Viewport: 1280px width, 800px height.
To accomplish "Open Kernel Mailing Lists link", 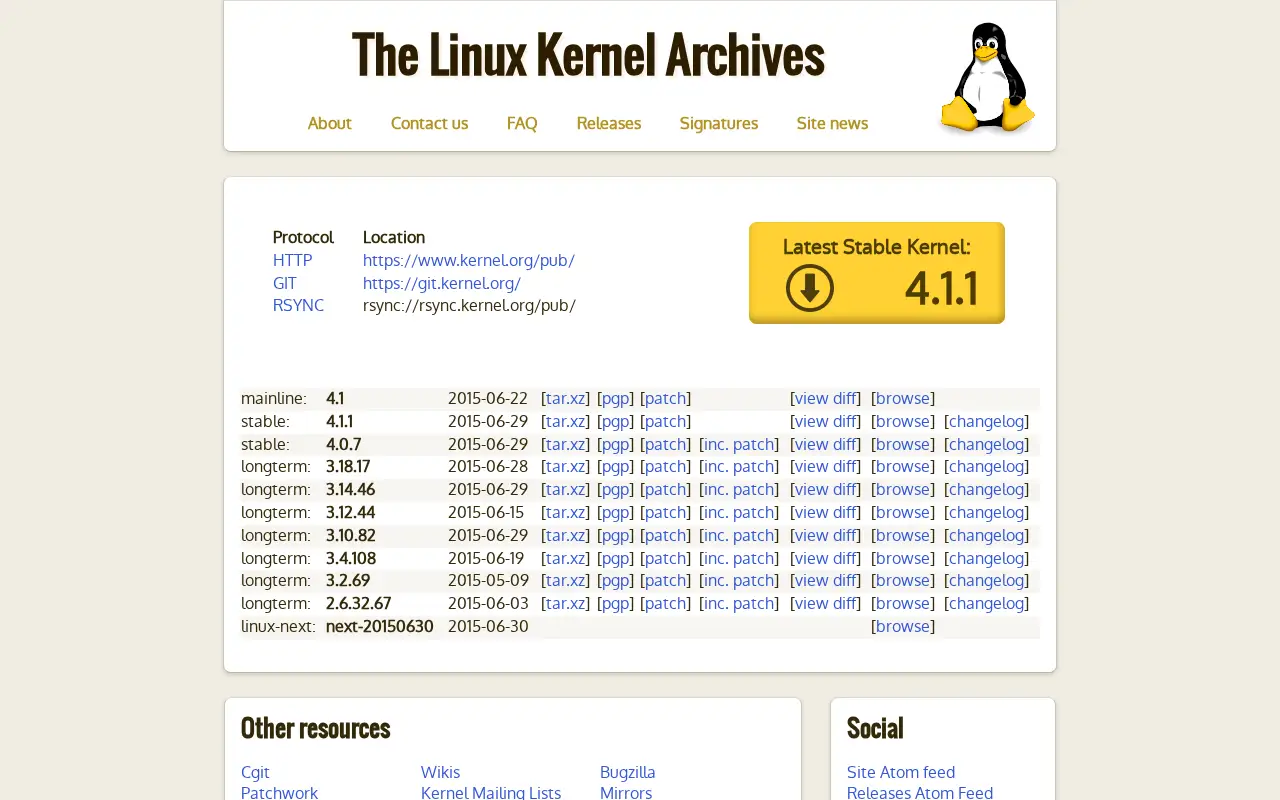I will [491, 792].
